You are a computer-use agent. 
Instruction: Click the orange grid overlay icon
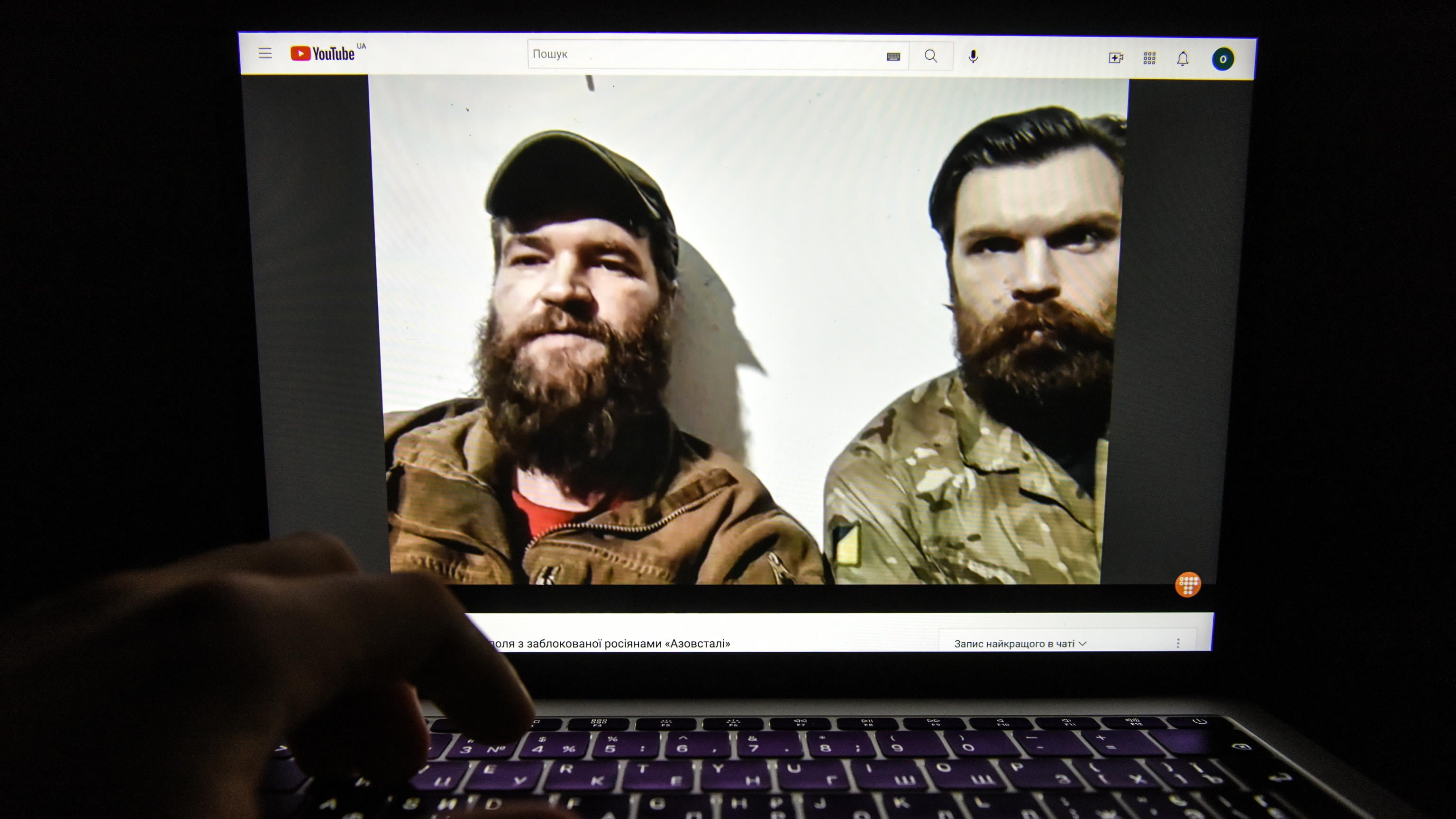click(1188, 584)
